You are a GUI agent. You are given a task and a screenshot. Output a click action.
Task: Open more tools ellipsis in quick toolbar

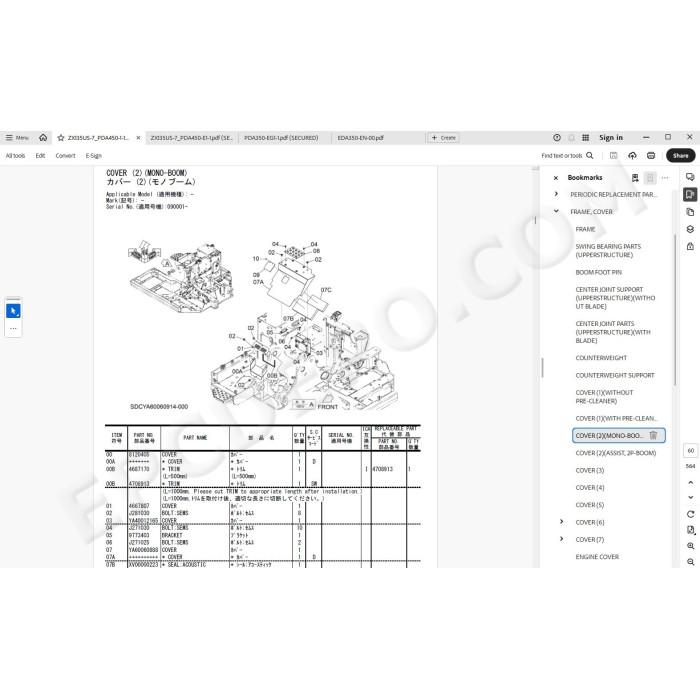[x=13, y=329]
